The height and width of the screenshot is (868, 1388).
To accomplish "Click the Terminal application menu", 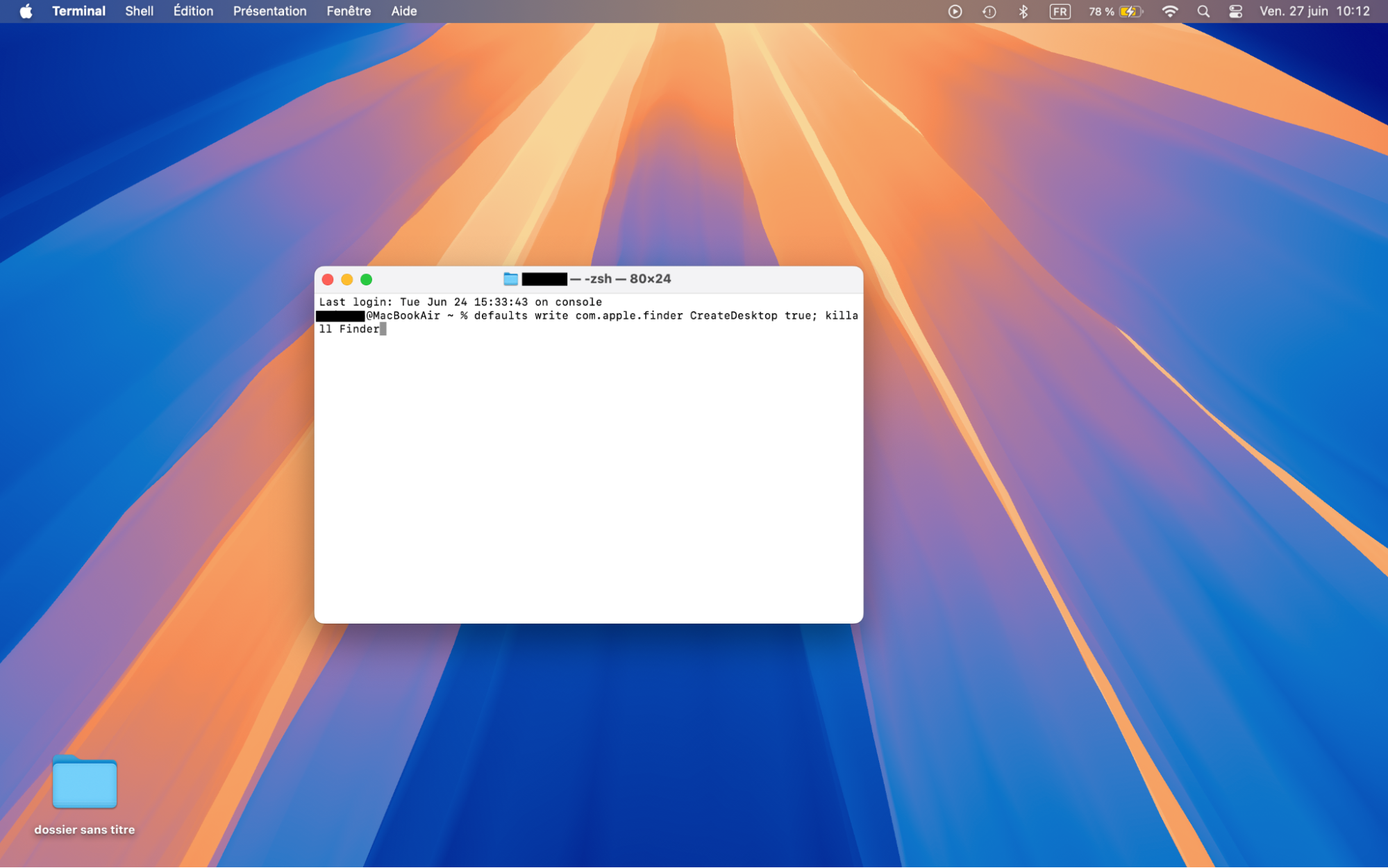I will coord(78,11).
